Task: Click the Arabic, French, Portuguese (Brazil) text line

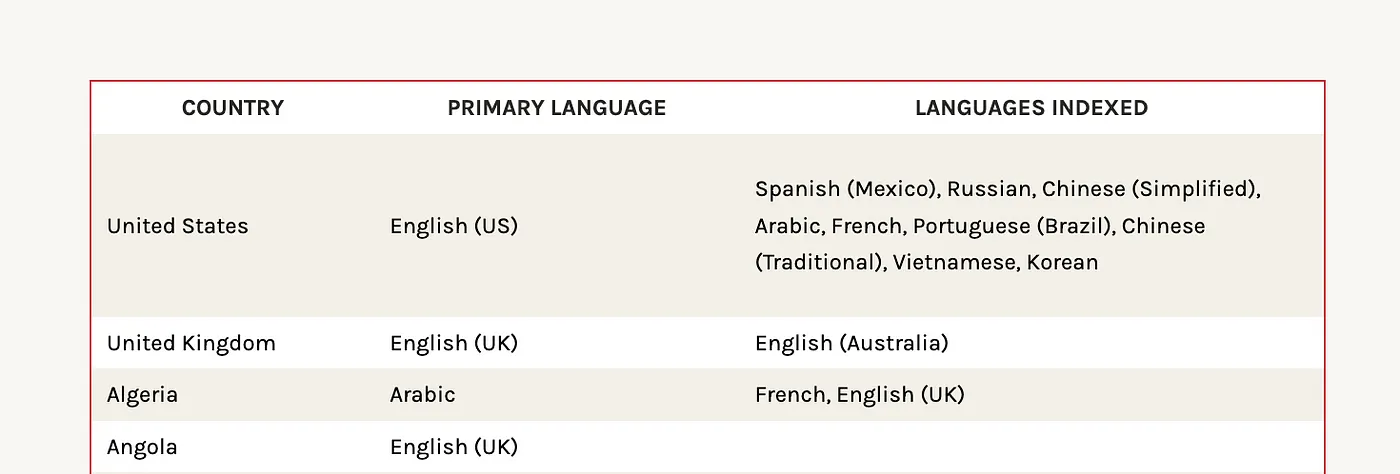Action: [x=934, y=226]
